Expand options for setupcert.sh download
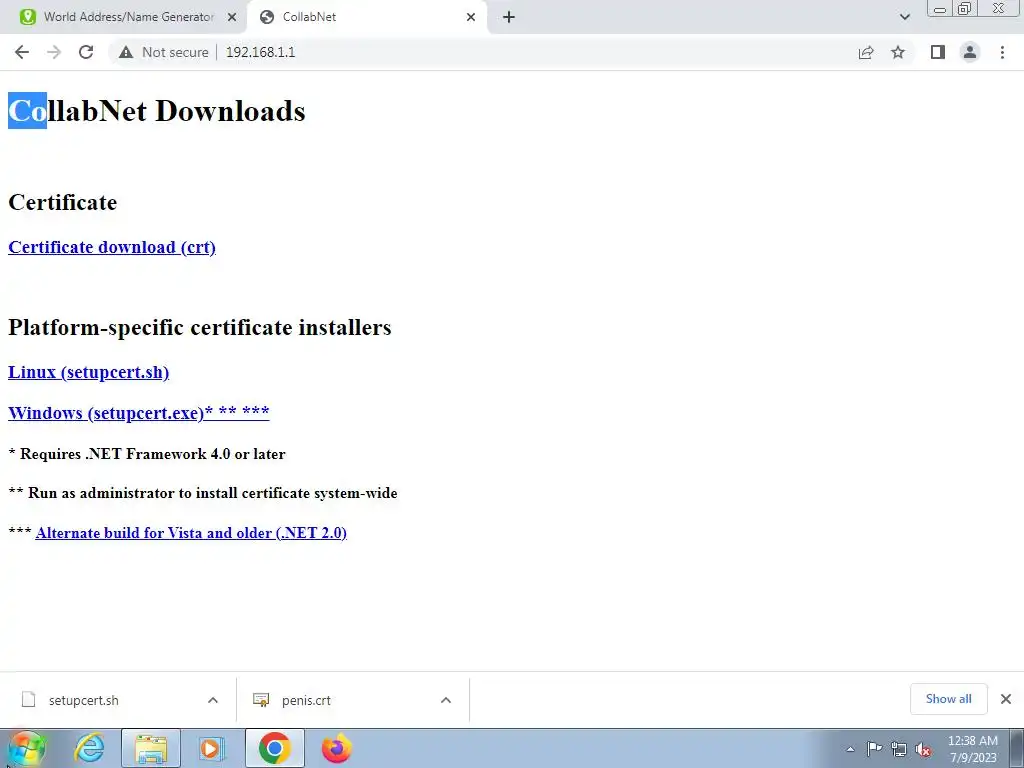 pyautogui.click(x=213, y=700)
